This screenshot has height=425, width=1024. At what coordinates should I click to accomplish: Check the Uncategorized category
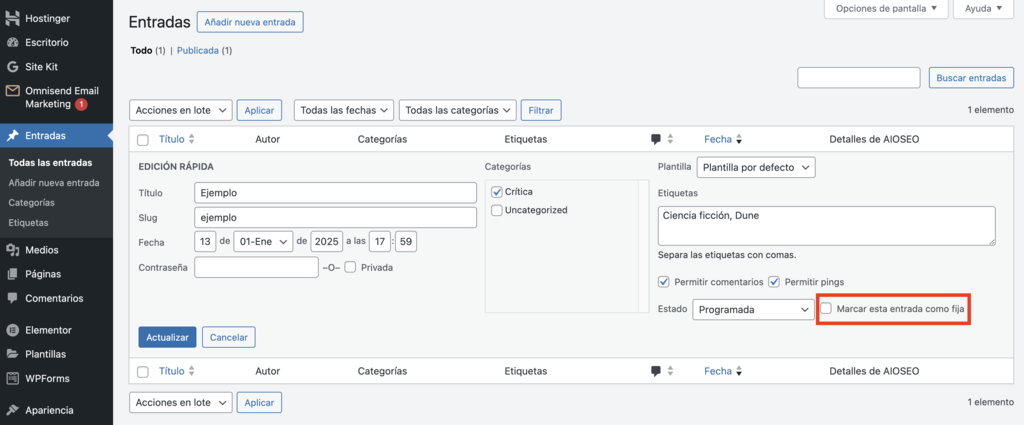(496, 210)
